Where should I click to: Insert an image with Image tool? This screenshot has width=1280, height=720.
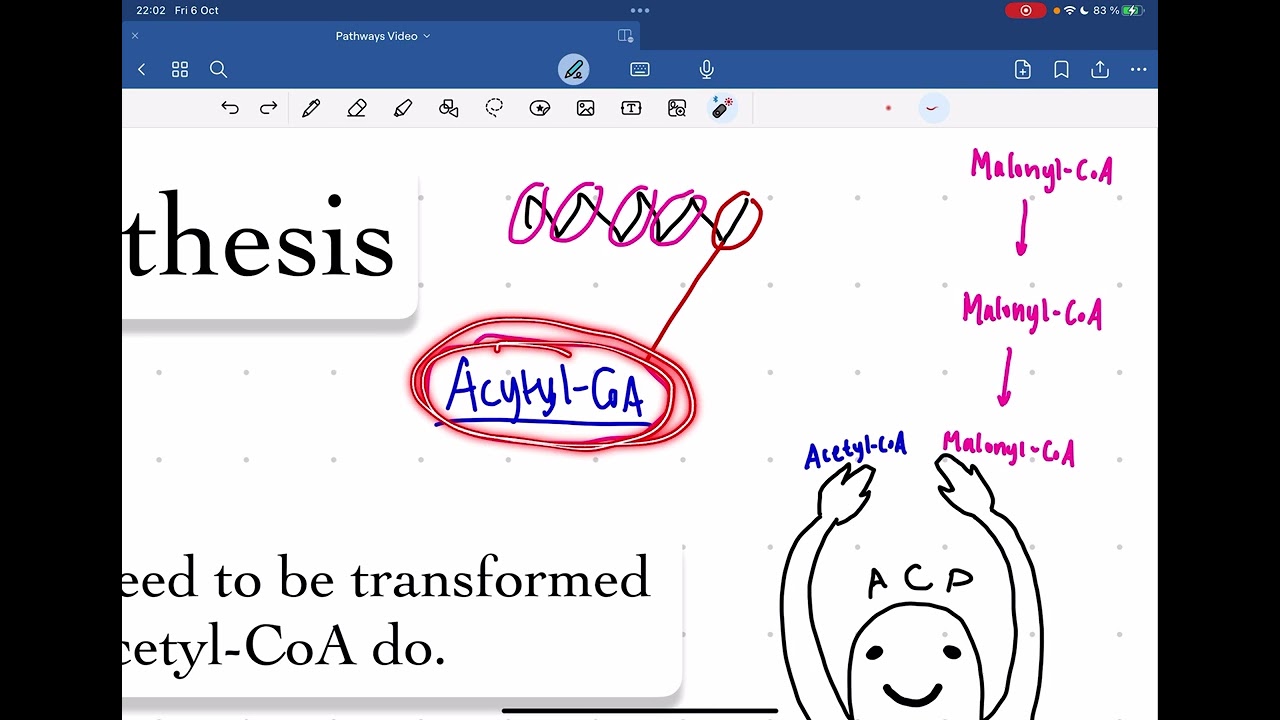(586, 108)
